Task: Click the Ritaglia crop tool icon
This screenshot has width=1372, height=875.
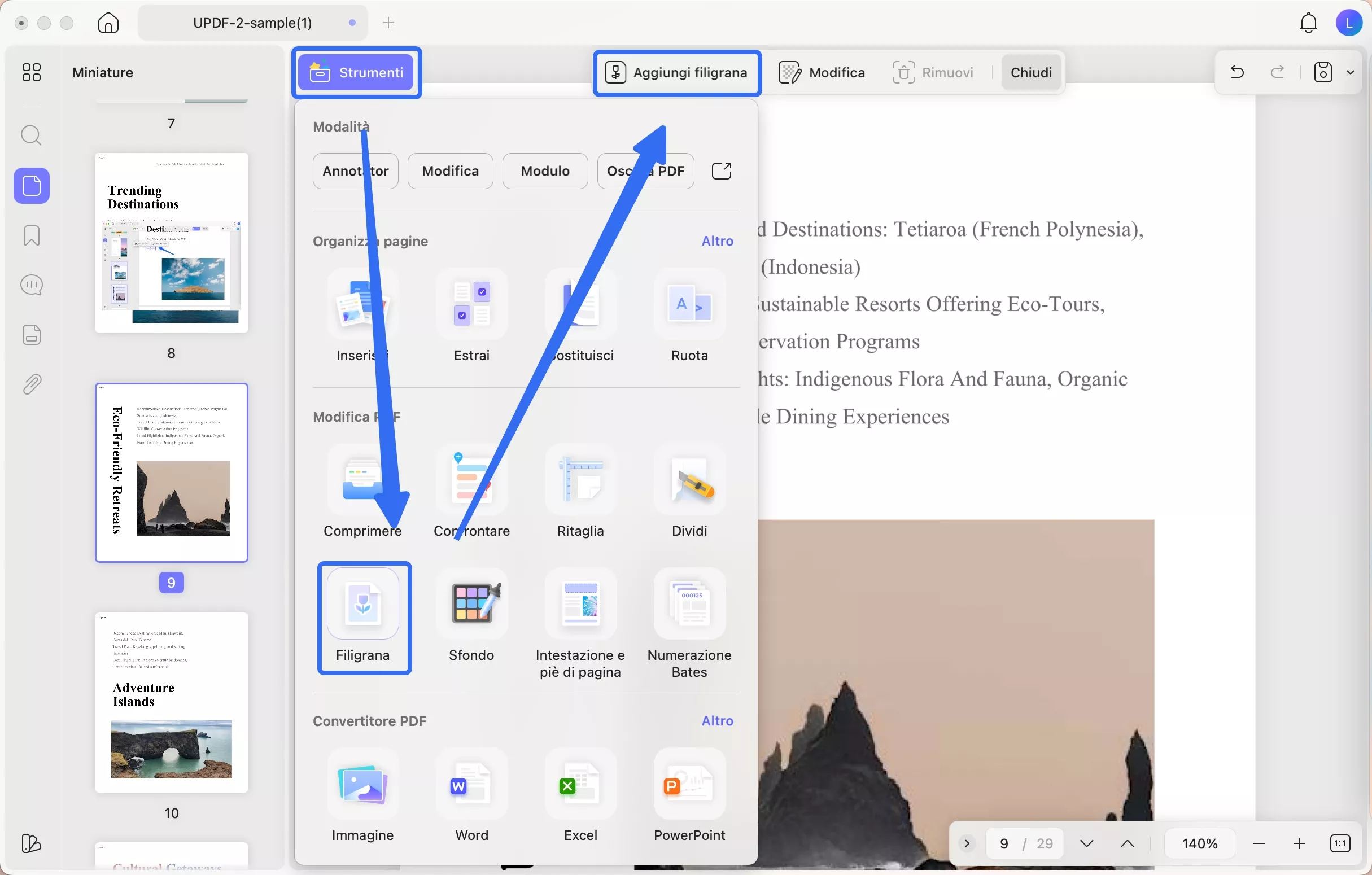Action: (580, 480)
